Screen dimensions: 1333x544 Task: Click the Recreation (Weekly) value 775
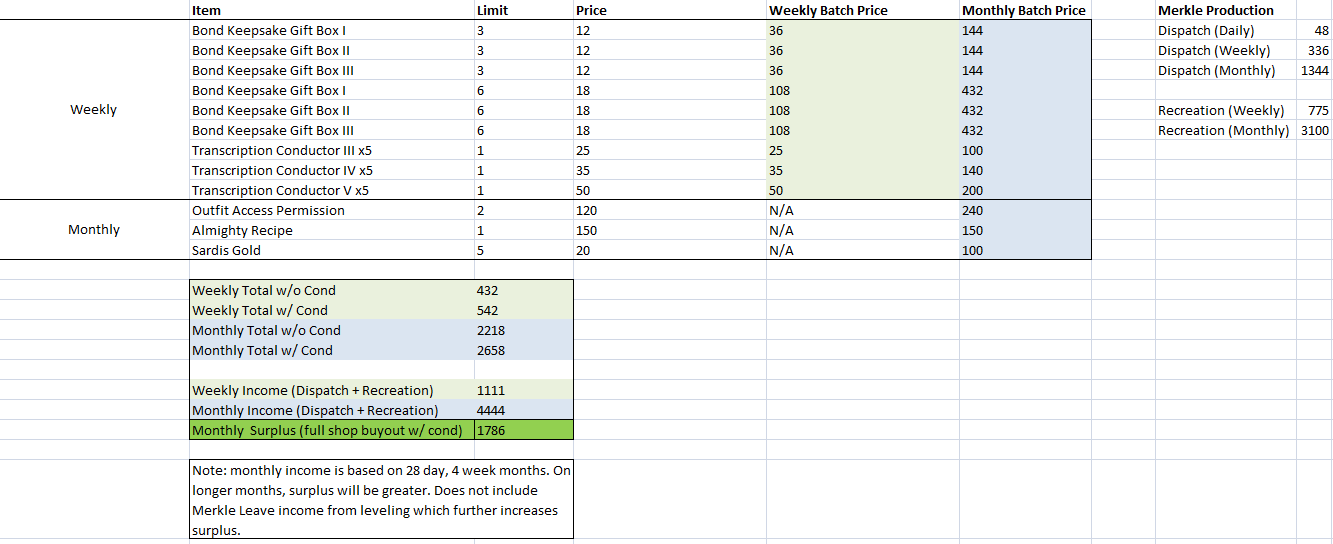pos(1314,110)
